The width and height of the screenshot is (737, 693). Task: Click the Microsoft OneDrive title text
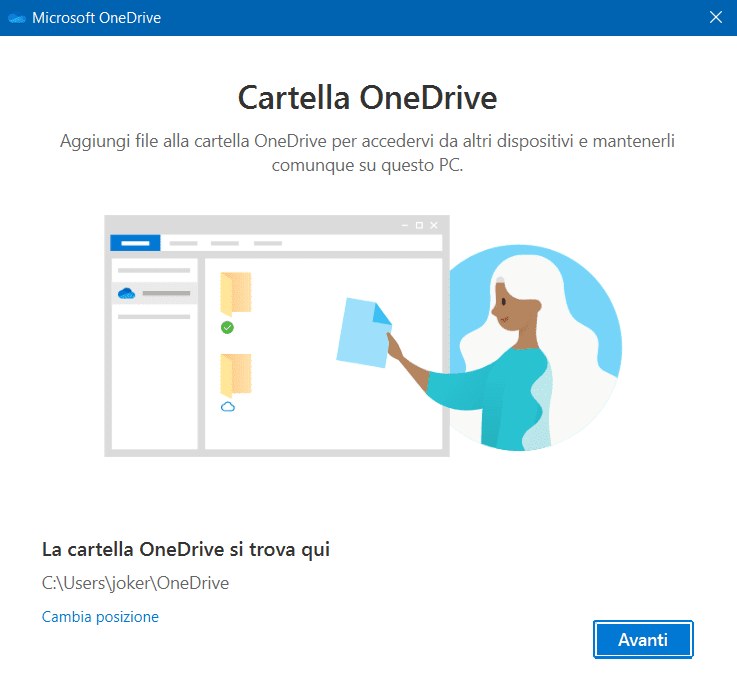(96, 18)
